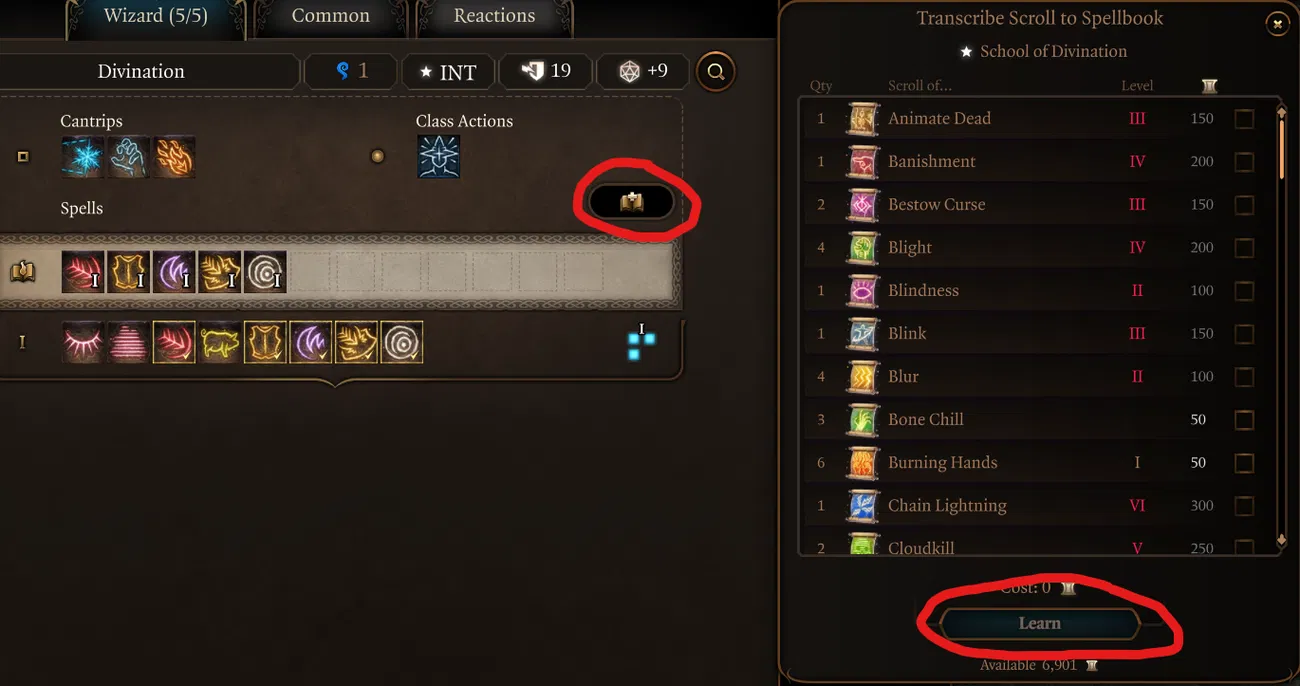Toggle the Blur scroll checkbox
Viewport: 1300px width, 686px height.
(x=1244, y=377)
